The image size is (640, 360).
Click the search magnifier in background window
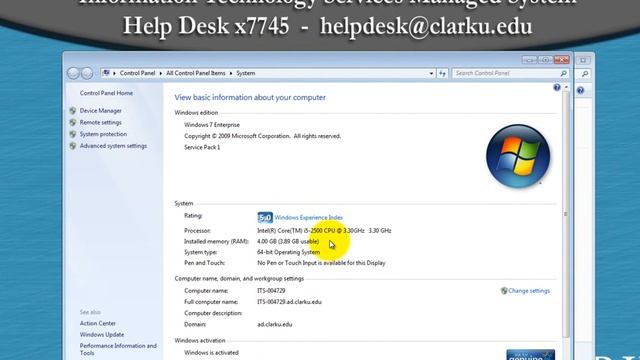pyautogui.click(x=584, y=74)
